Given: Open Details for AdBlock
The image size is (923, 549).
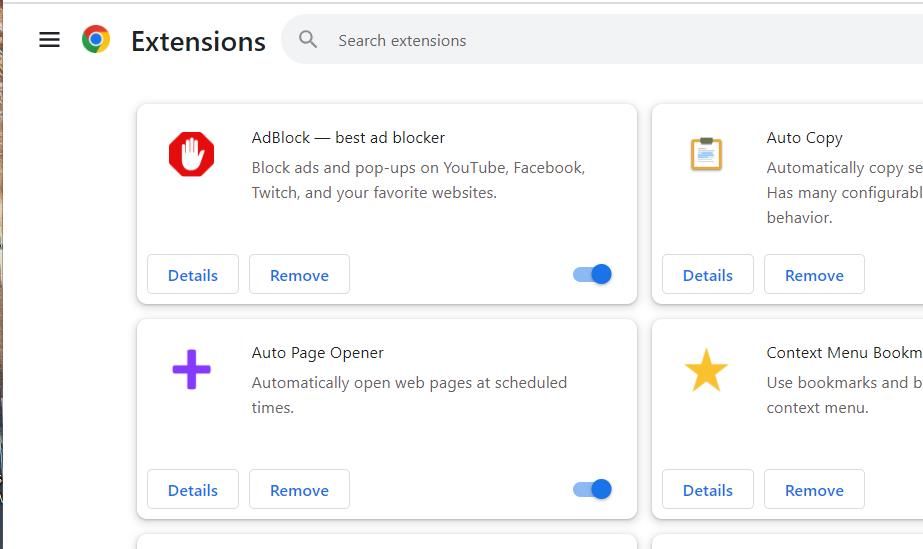Looking at the screenshot, I should pos(193,275).
